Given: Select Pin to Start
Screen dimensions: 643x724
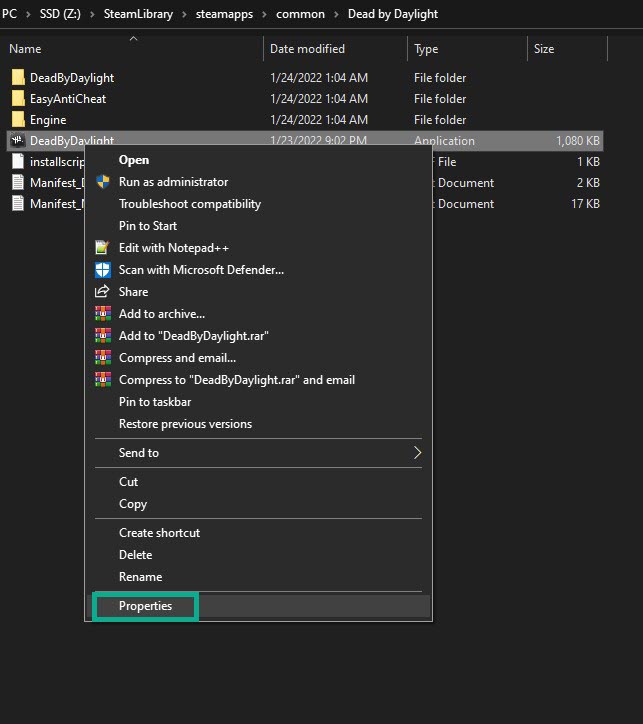Looking at the screenshot, I should coord(148,226).
